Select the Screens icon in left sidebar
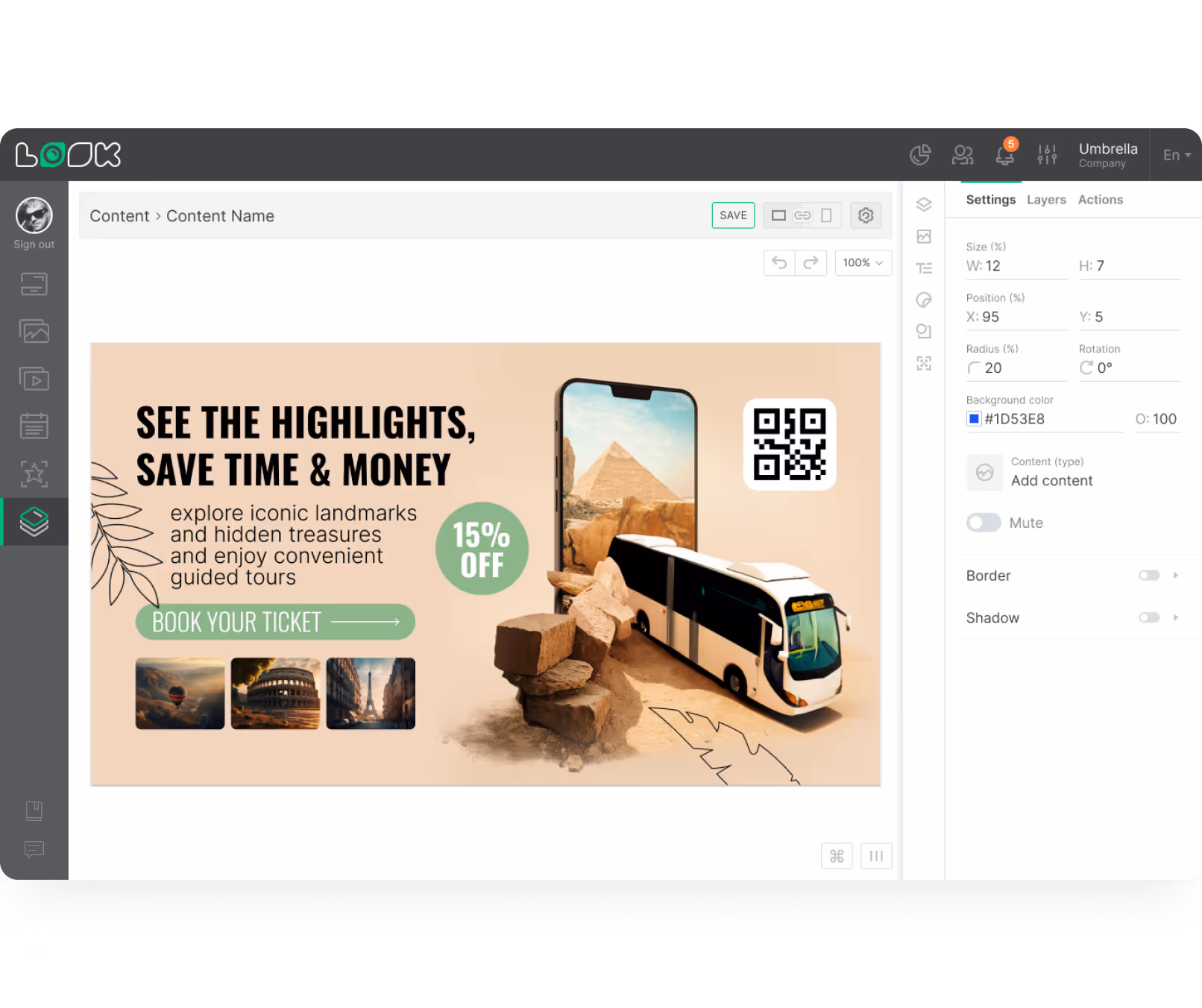Screen dimensions: 1202x1008 34,284
